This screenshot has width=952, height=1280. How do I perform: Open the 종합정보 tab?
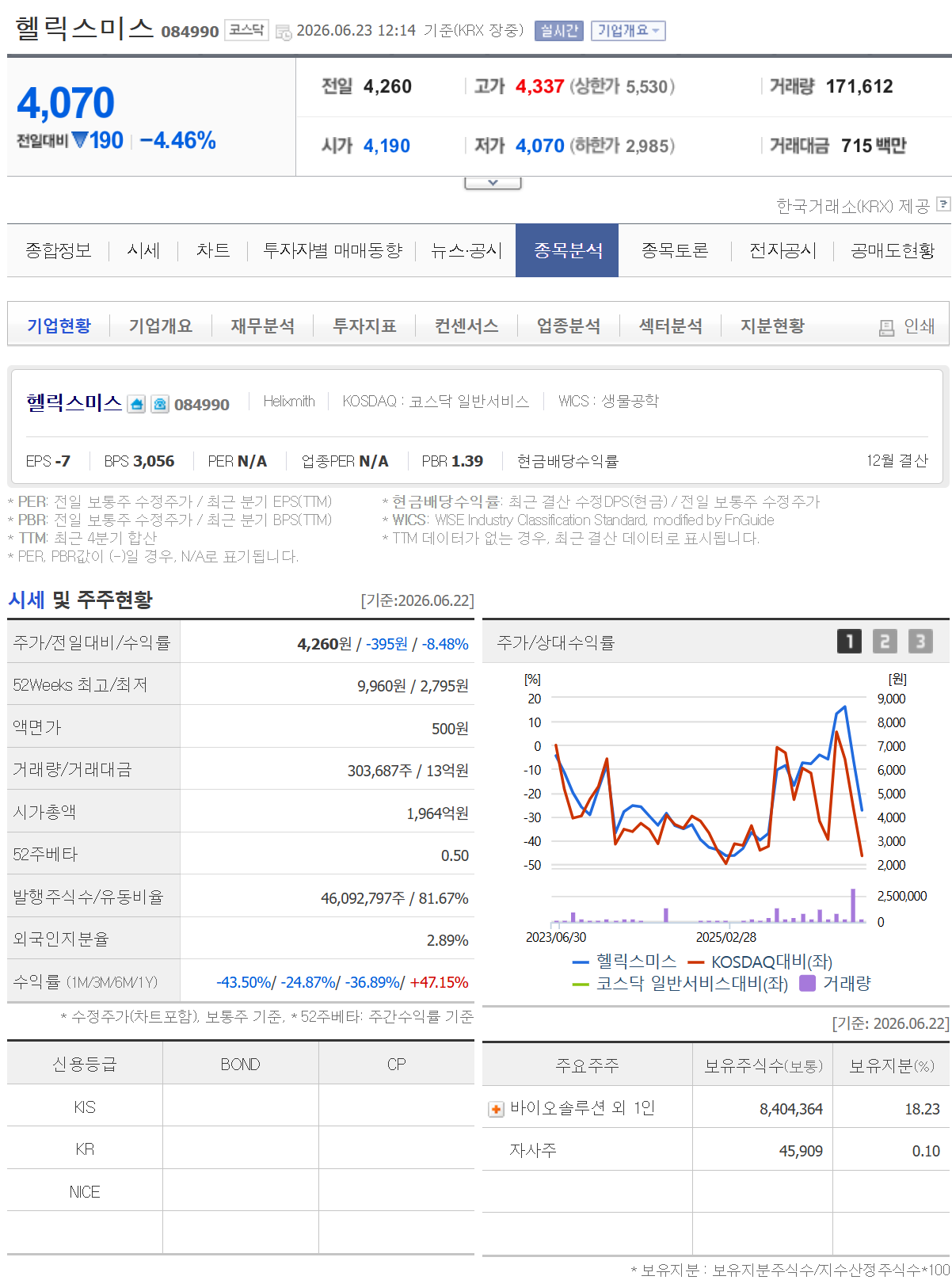pyautogui.click(x=59, y=250)
